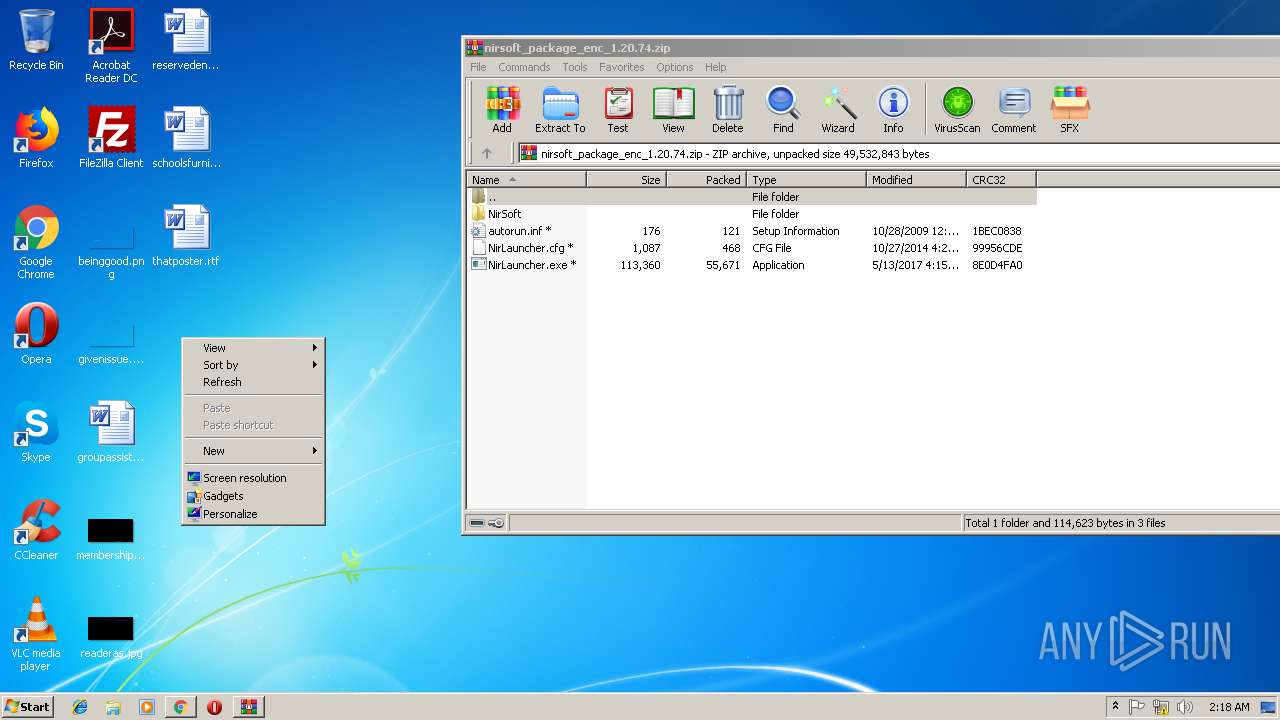Select VLC media player desktop icon

[x=36, y=634]
